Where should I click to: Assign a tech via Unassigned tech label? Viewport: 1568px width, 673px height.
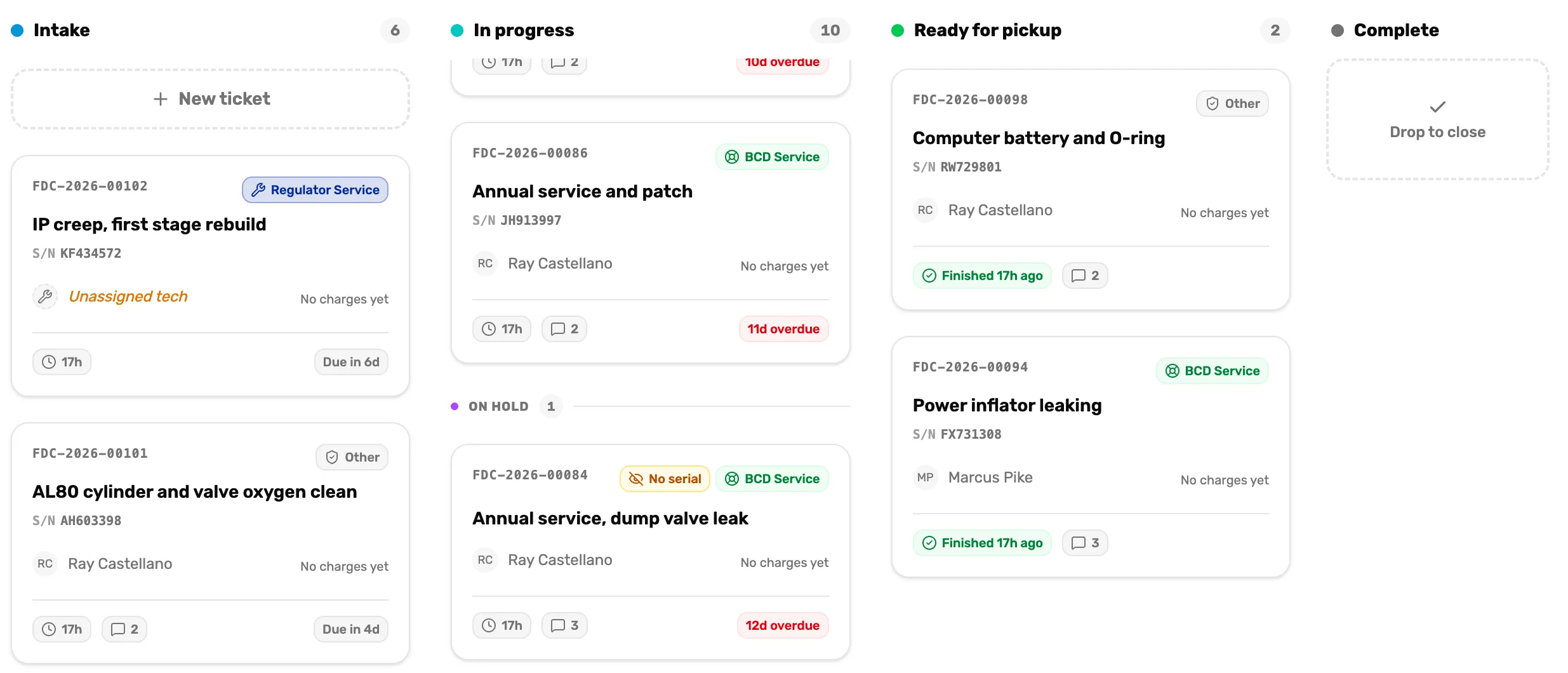pos(128,297)
